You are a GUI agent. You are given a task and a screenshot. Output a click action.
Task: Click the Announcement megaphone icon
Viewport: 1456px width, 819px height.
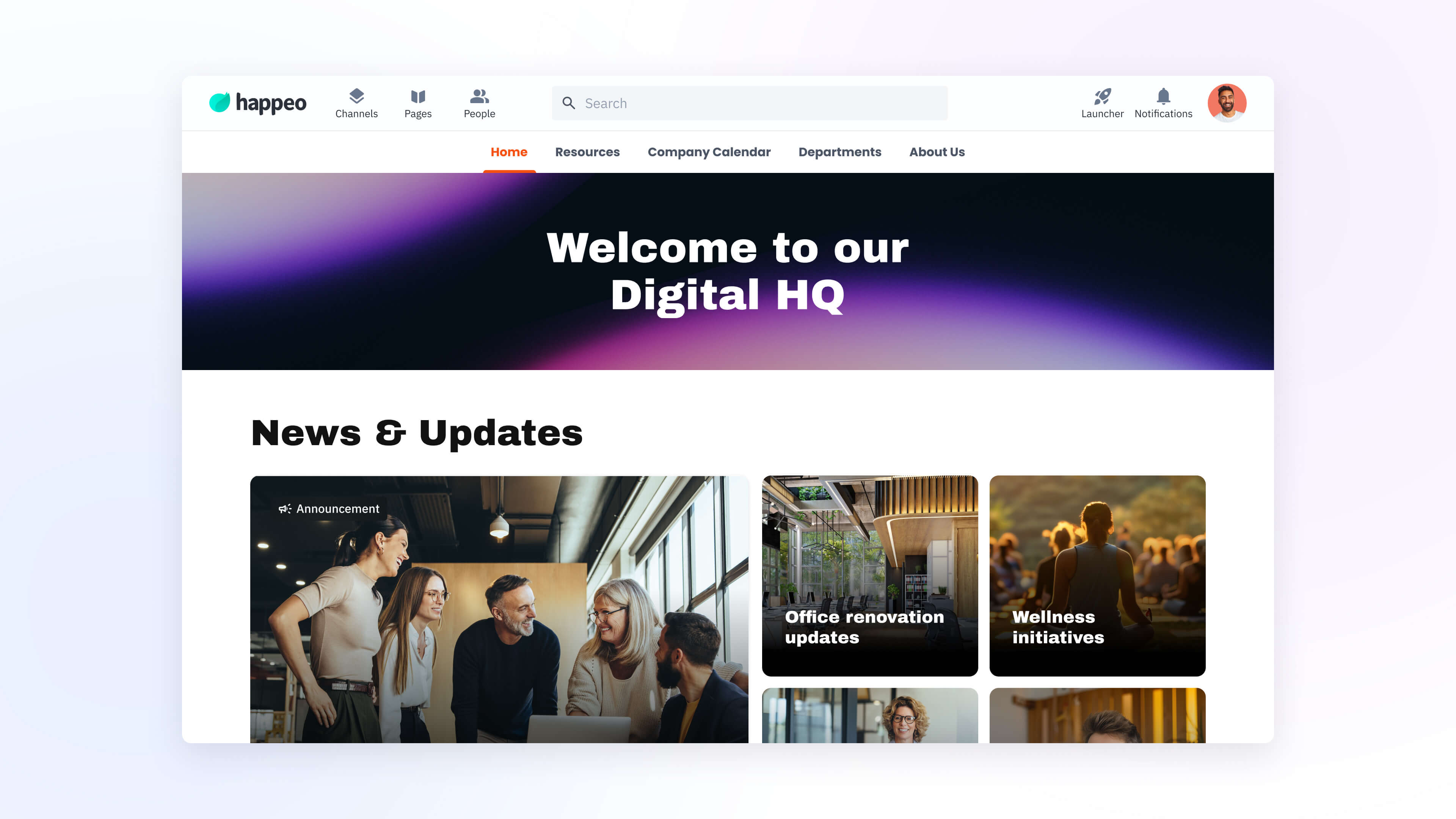click(285, 509)
